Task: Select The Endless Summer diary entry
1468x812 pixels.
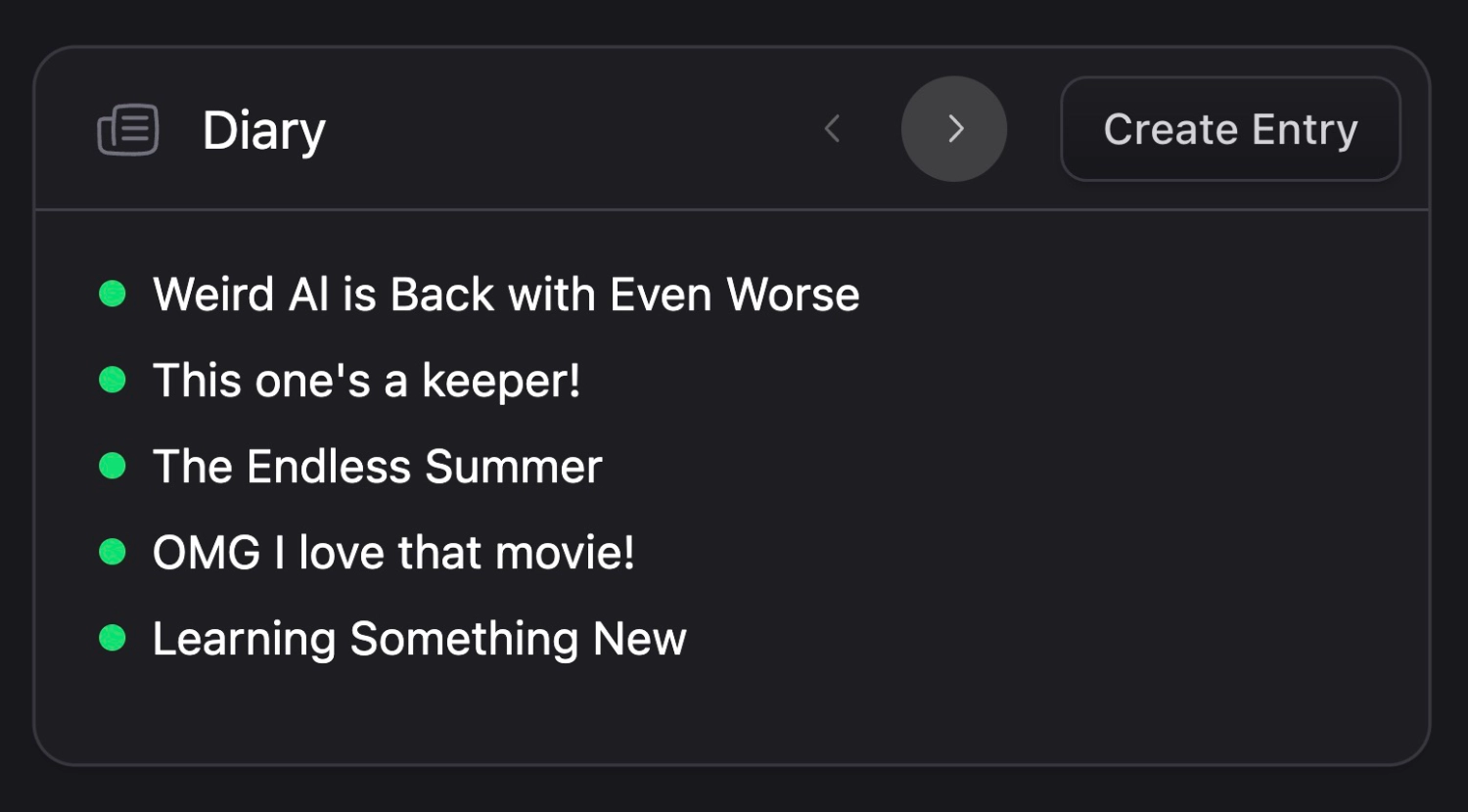Action: click(377, 467)
